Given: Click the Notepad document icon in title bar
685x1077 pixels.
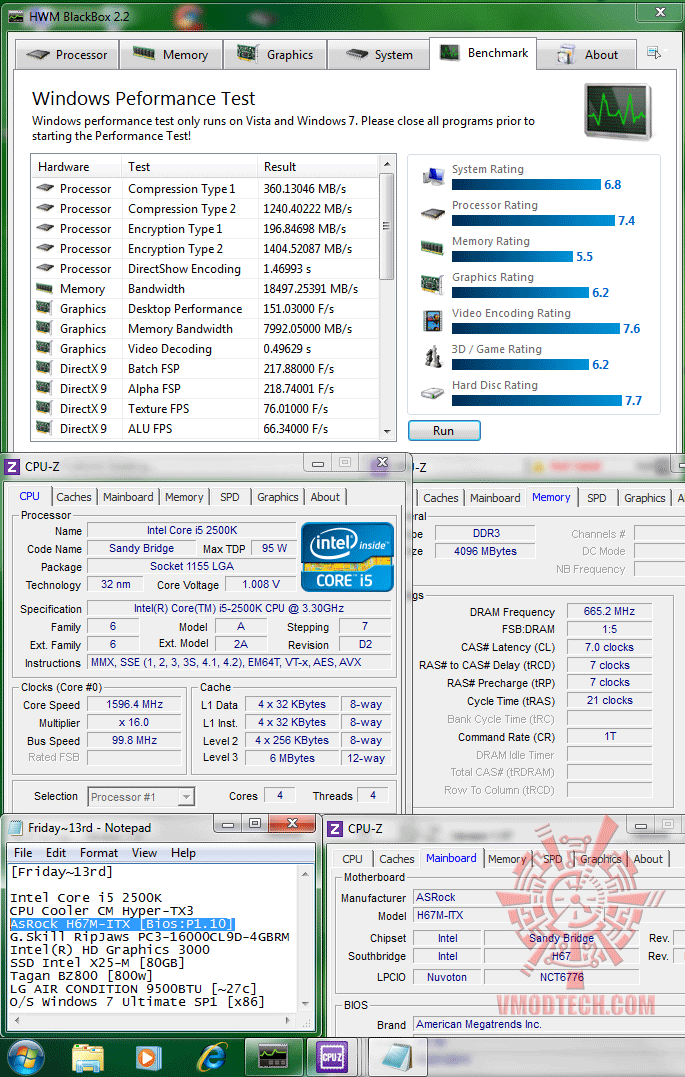Looking at the screenshot, I should click(15, 828).
